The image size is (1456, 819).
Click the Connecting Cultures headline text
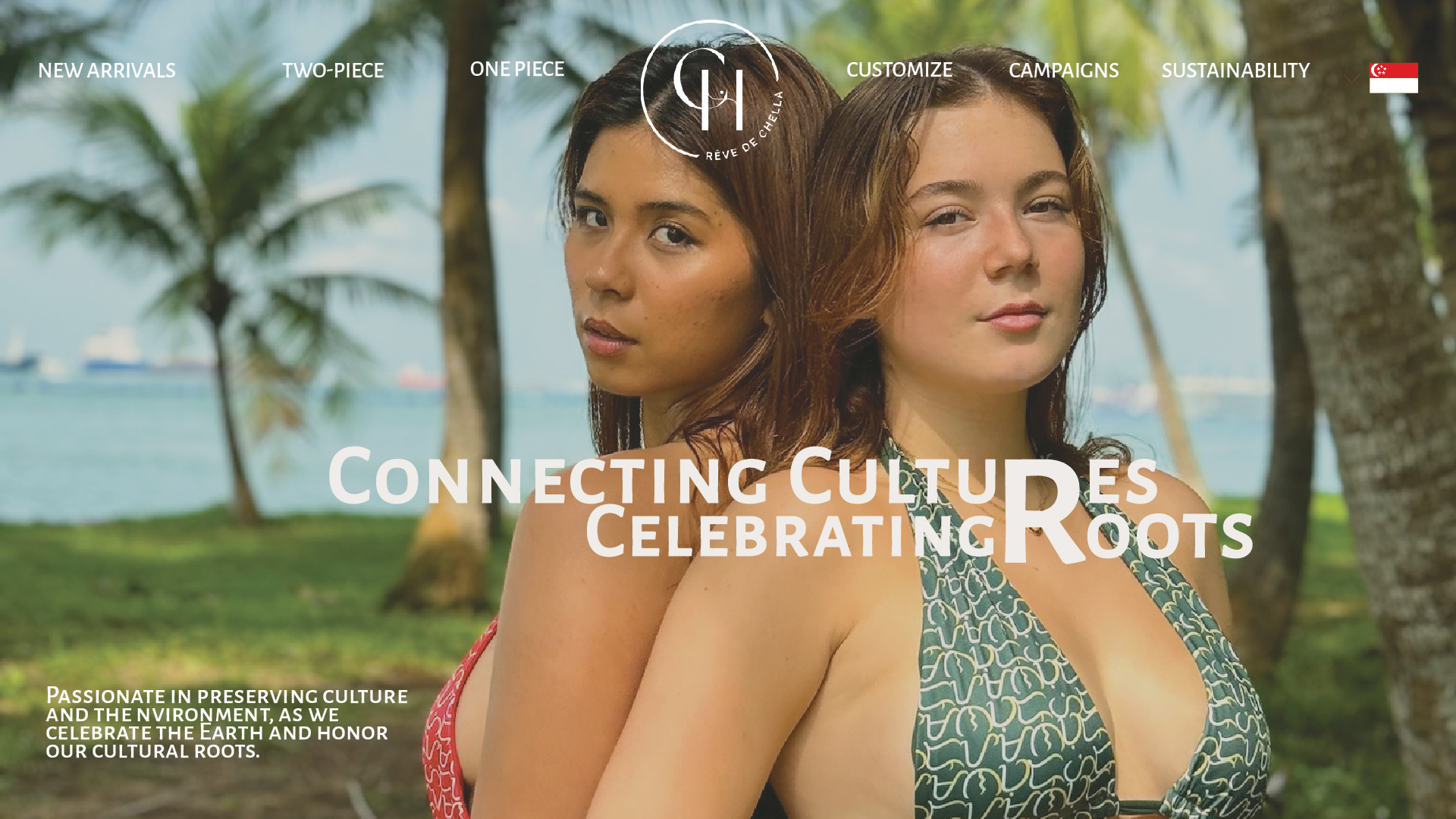click(743, 476)
